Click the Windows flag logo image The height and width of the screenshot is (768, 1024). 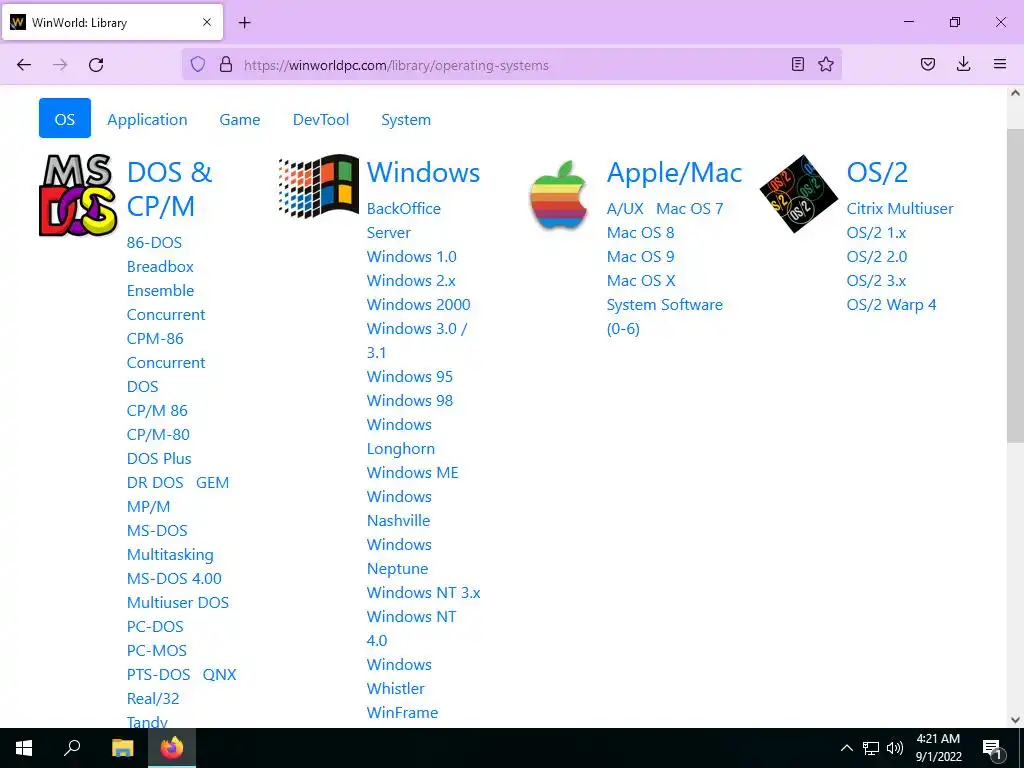click(318, 186)
